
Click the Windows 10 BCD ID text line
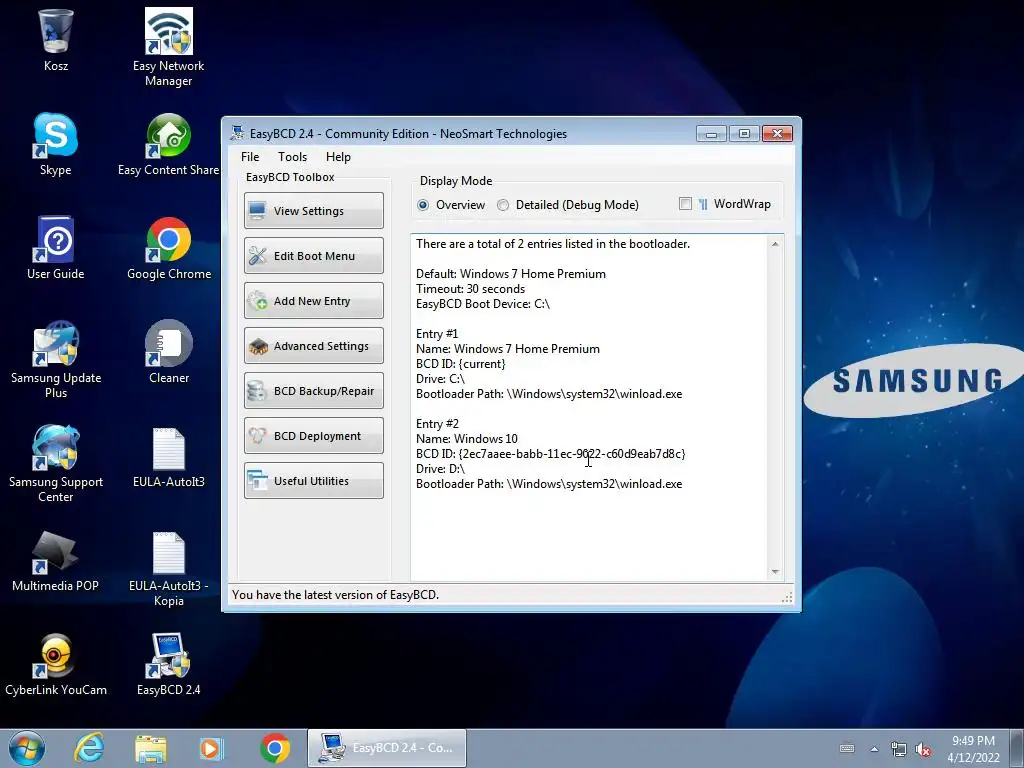click(x=551, y=454)
